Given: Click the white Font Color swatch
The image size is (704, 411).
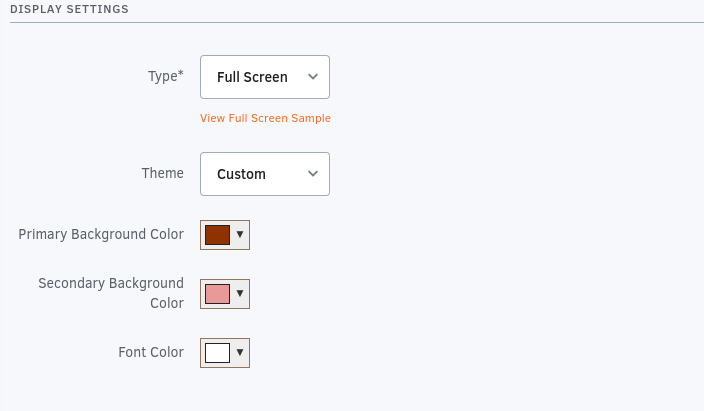Looking at the screenshot, I should click(217, 353).
